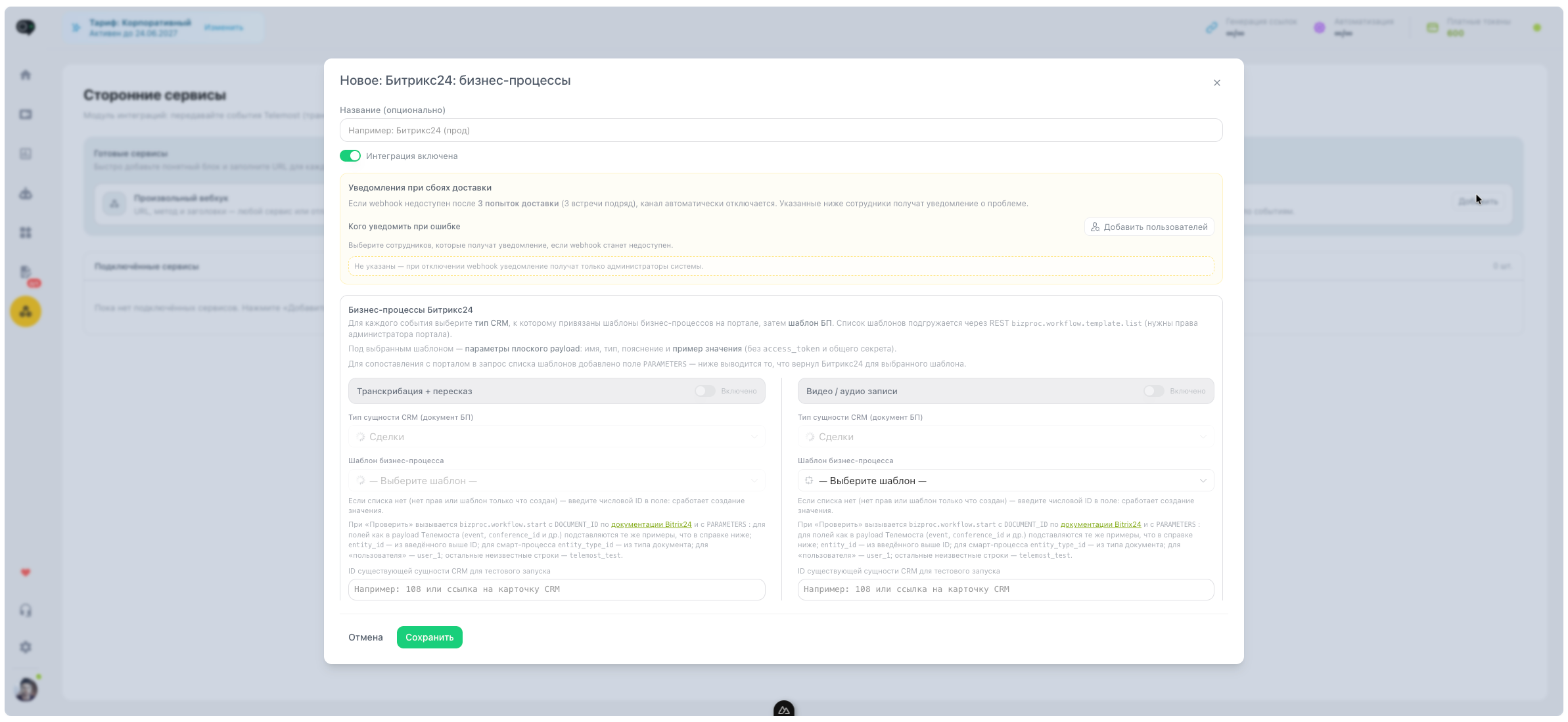Open Home from the blurred sidebar

26,75
